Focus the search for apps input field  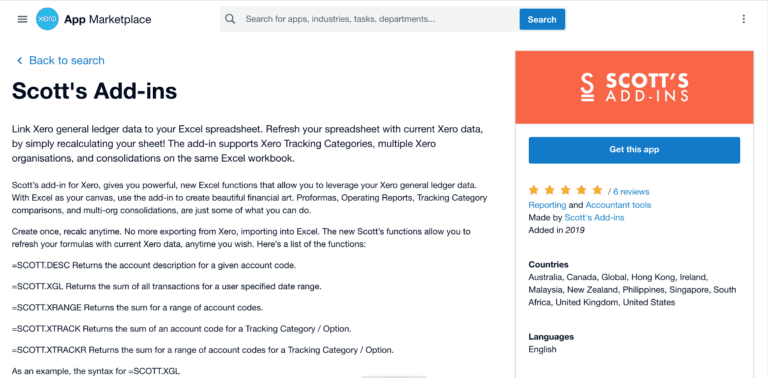click(x=378, y=20)
